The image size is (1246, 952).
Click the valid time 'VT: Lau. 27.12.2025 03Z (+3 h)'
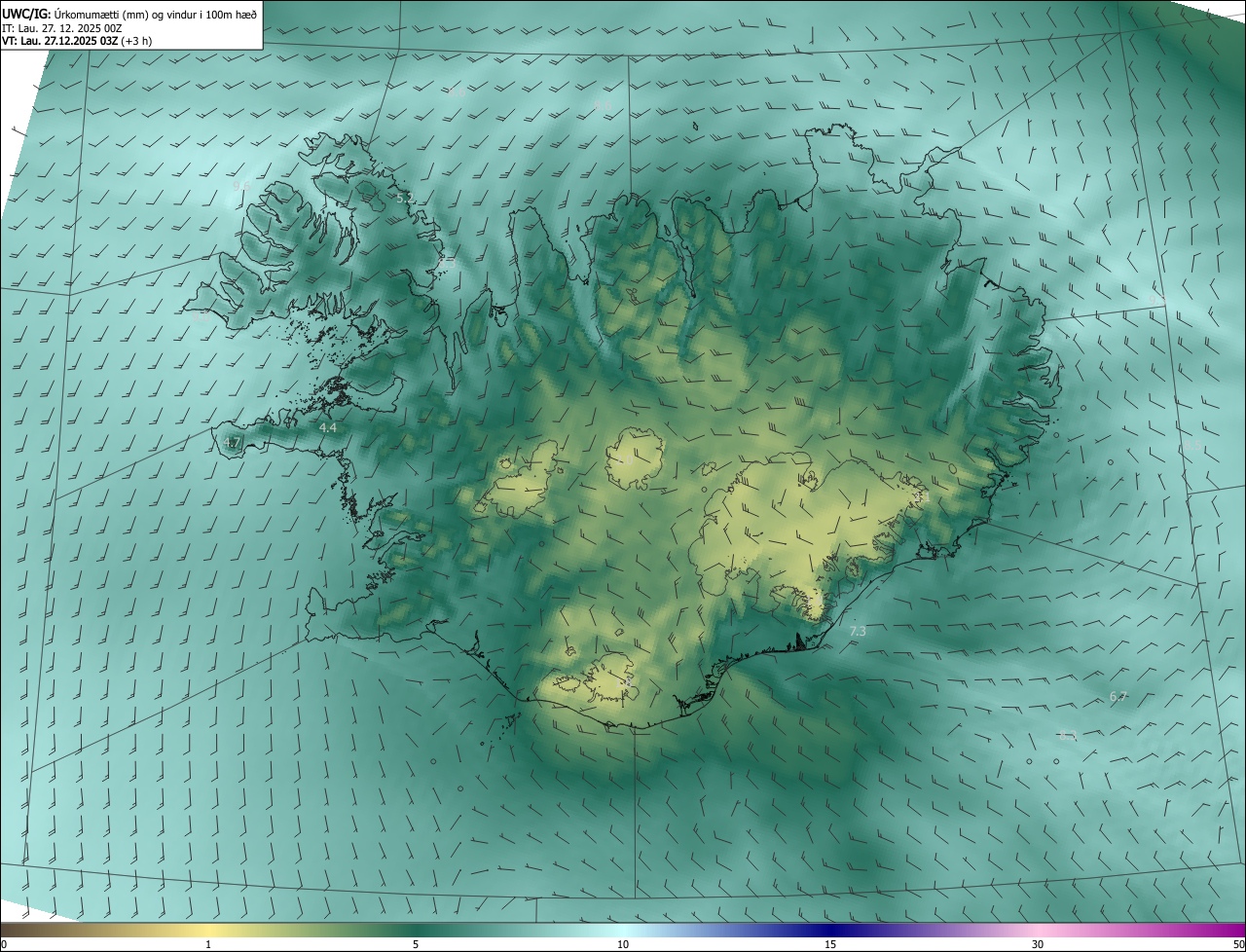[77, 41]
